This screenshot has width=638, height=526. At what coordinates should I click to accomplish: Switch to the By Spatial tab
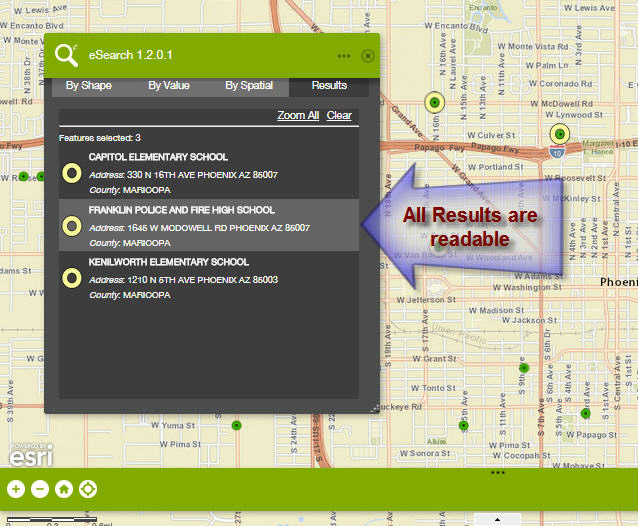click(x=249, y=85)
